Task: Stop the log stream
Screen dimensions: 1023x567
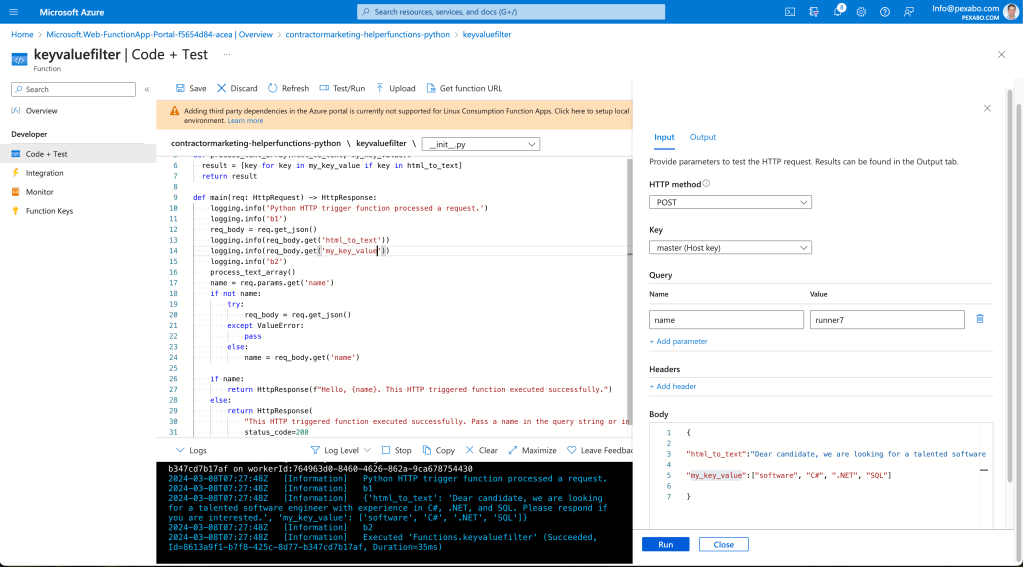Action: (397, 450)
